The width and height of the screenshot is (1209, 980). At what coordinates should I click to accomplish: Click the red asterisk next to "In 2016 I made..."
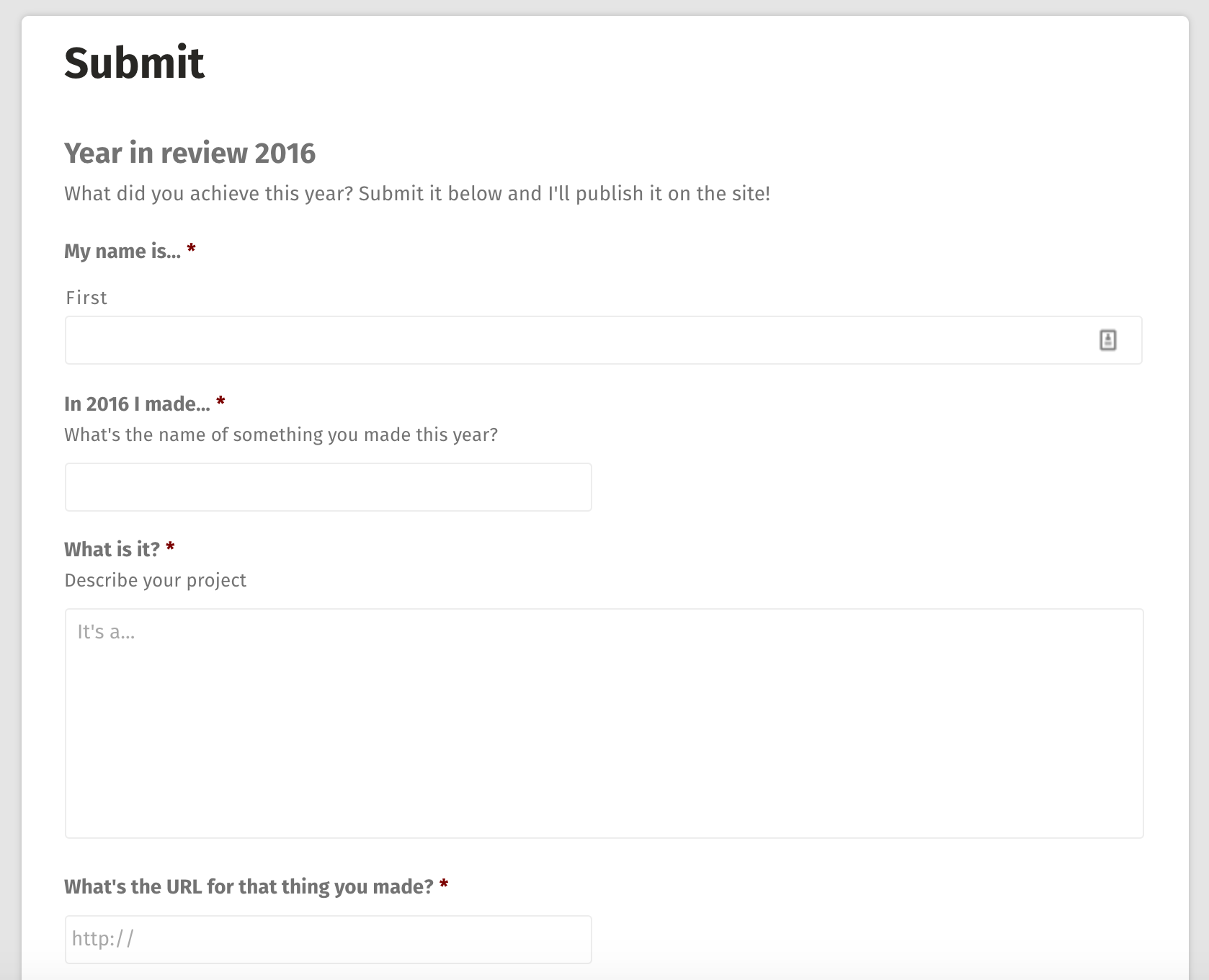pos(220,402)
